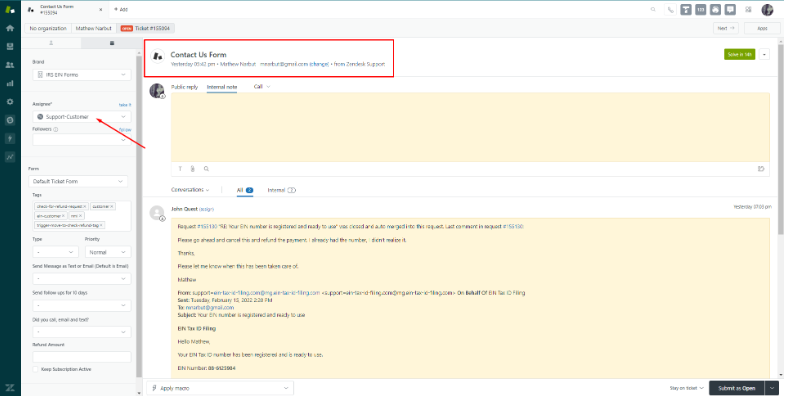Click the attachment paperclip in reply editor

click(x=193, y=169)
